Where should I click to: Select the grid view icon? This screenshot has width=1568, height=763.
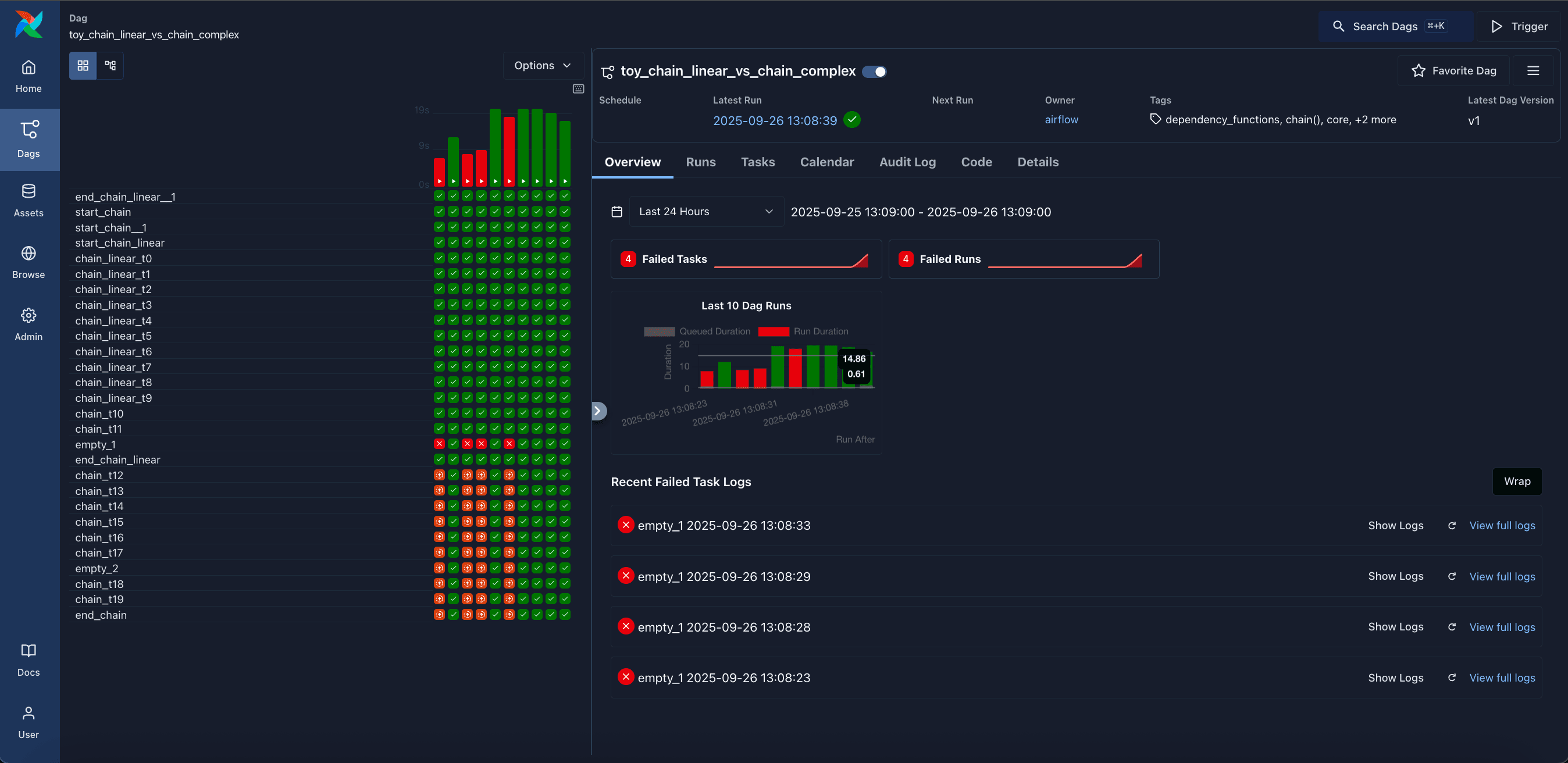click(83, 65)
